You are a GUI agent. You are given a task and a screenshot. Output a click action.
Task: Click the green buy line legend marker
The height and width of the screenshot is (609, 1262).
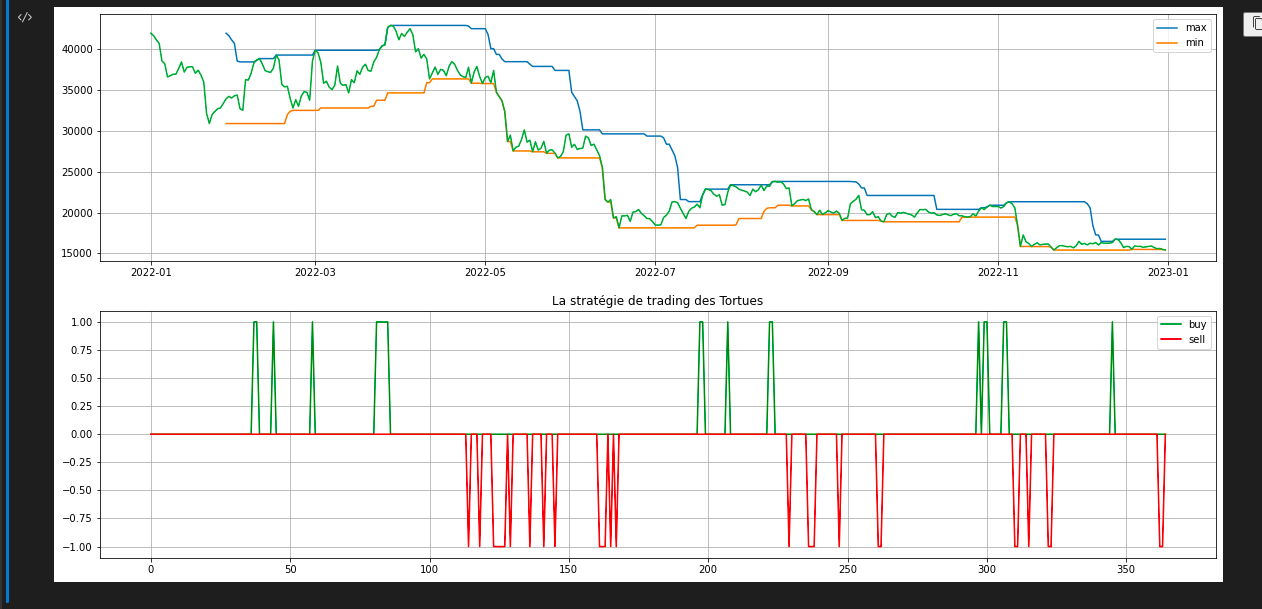(1170, 325)
